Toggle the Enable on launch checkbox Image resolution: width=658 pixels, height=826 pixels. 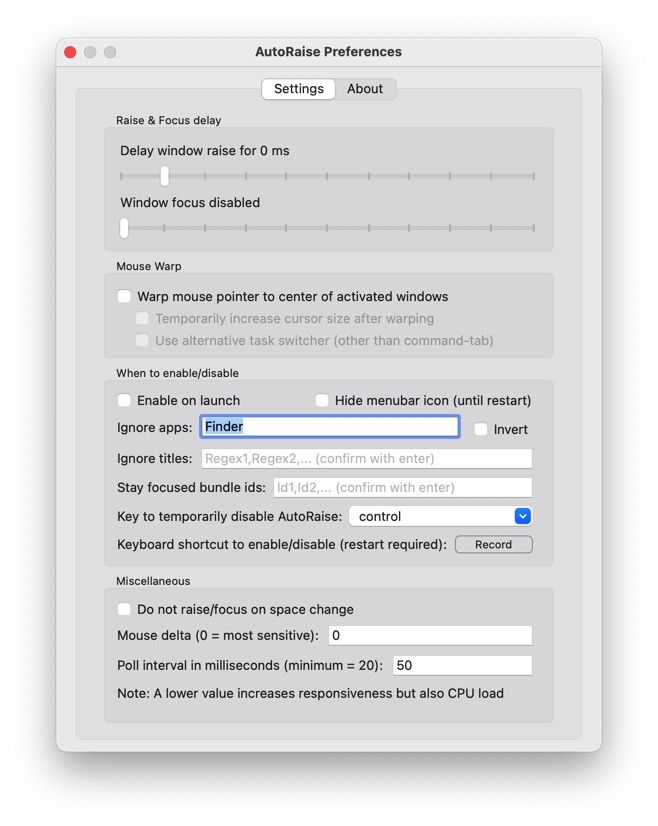click(x=125, y=401)
